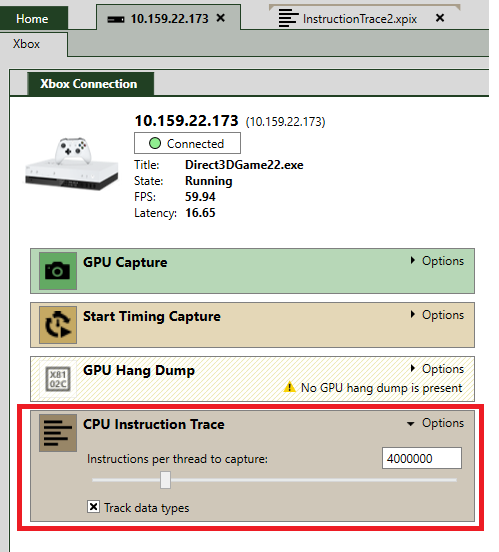Click the instructions per thread slider handle
Viewport: 499px width, 552px height.
pyautogui.click(x=166, y=480)
